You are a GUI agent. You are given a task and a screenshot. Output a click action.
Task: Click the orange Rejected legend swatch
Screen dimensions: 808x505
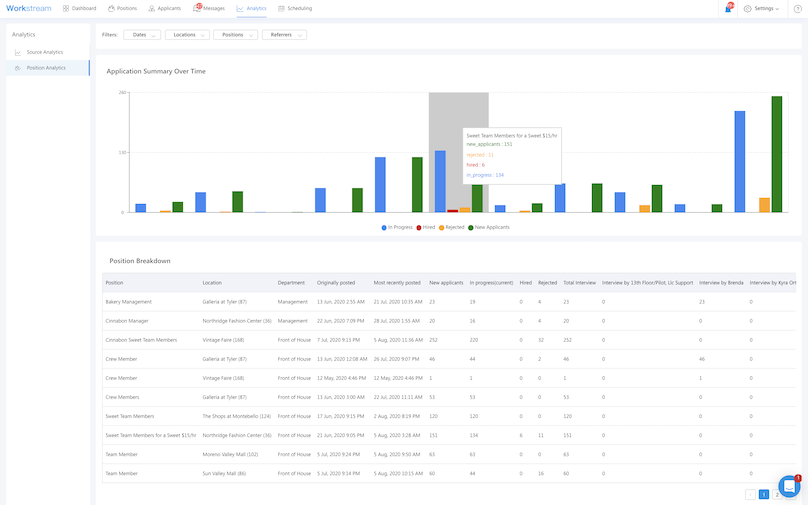pyautogui.click(x=441, y=227)
